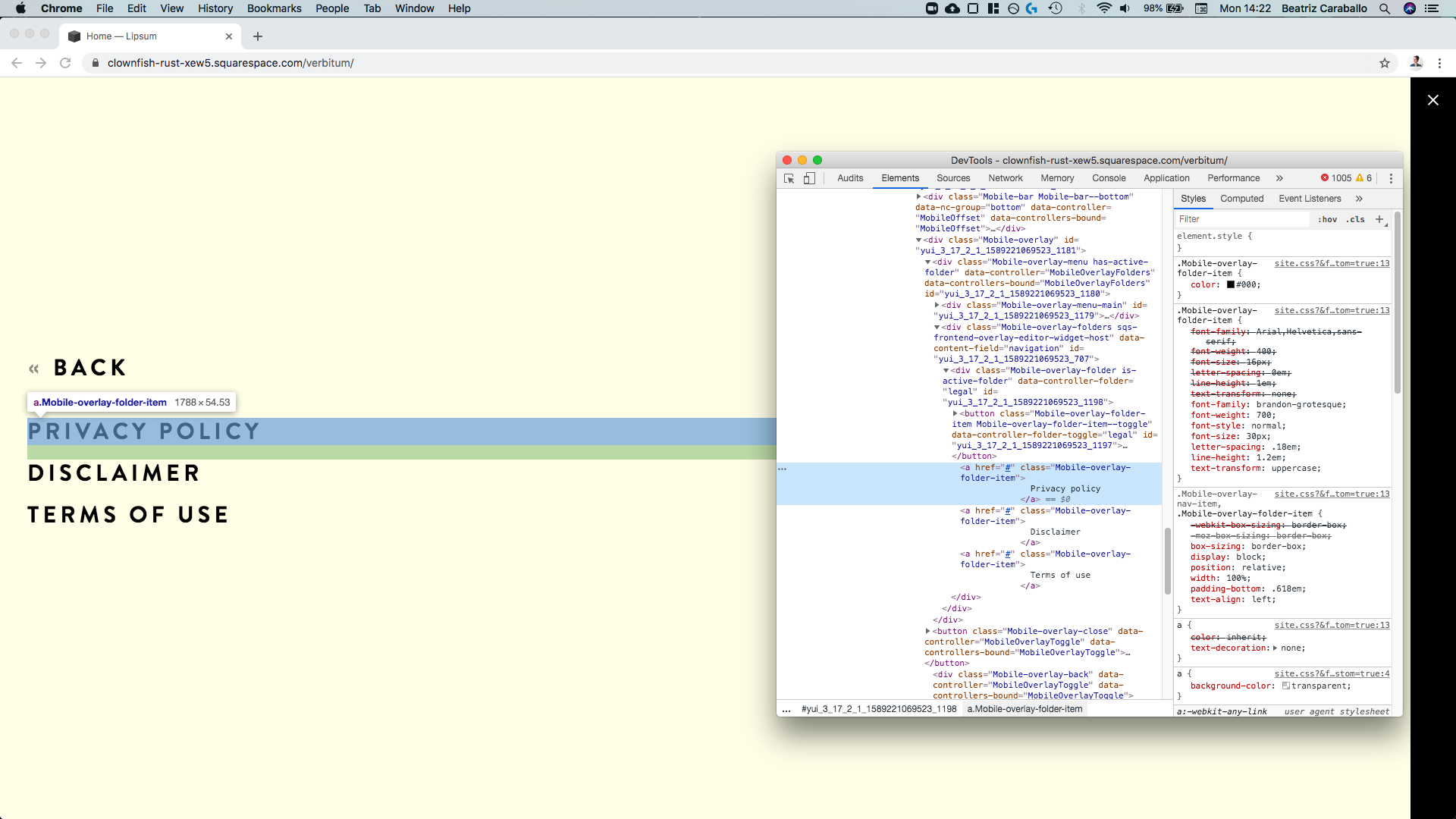Image resolution: width=1456 pixels, height=819 pixels.
Task: Expand the Mobile-overlay-close button node
Action: click(x=927, y=631)
